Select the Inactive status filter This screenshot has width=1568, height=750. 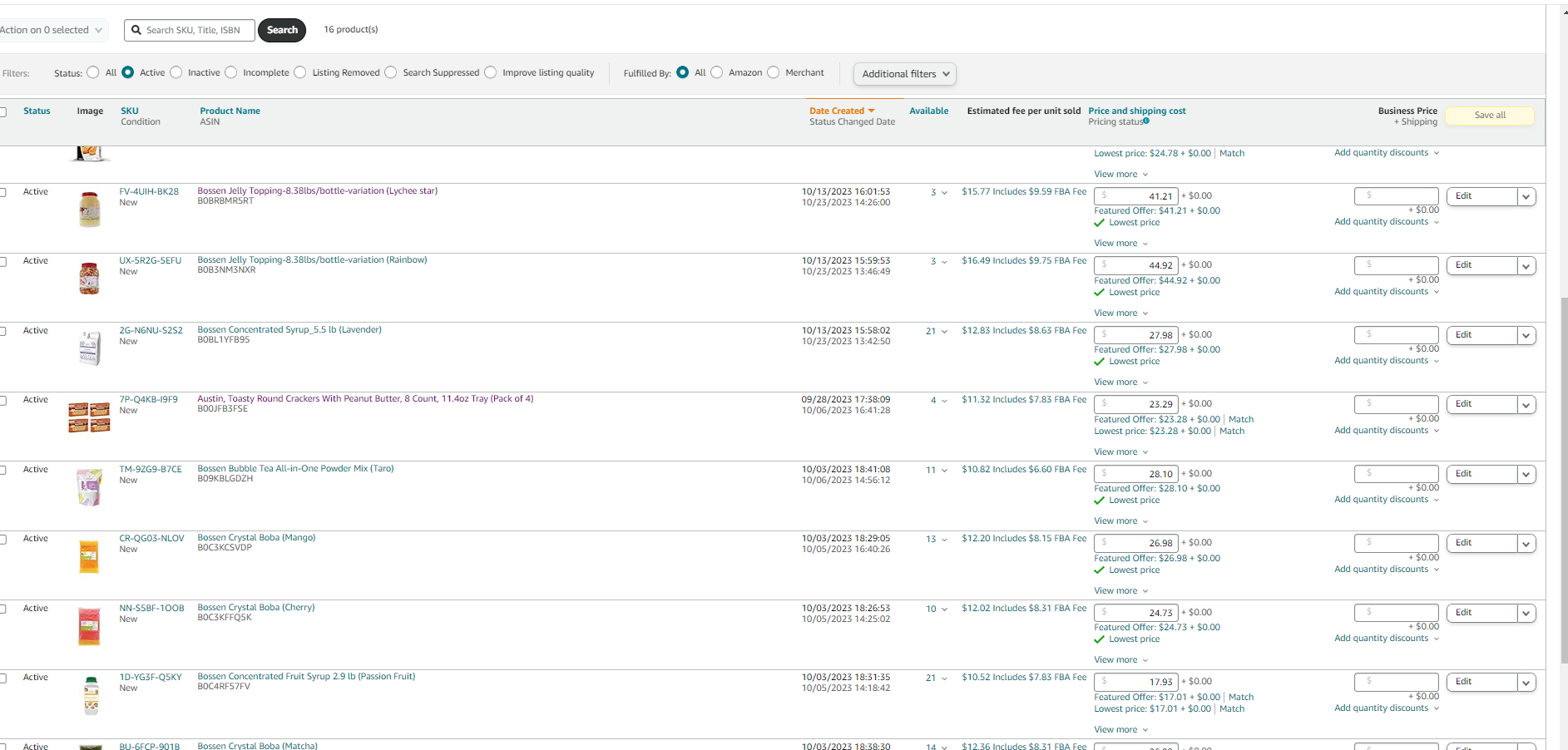[176, 72]
